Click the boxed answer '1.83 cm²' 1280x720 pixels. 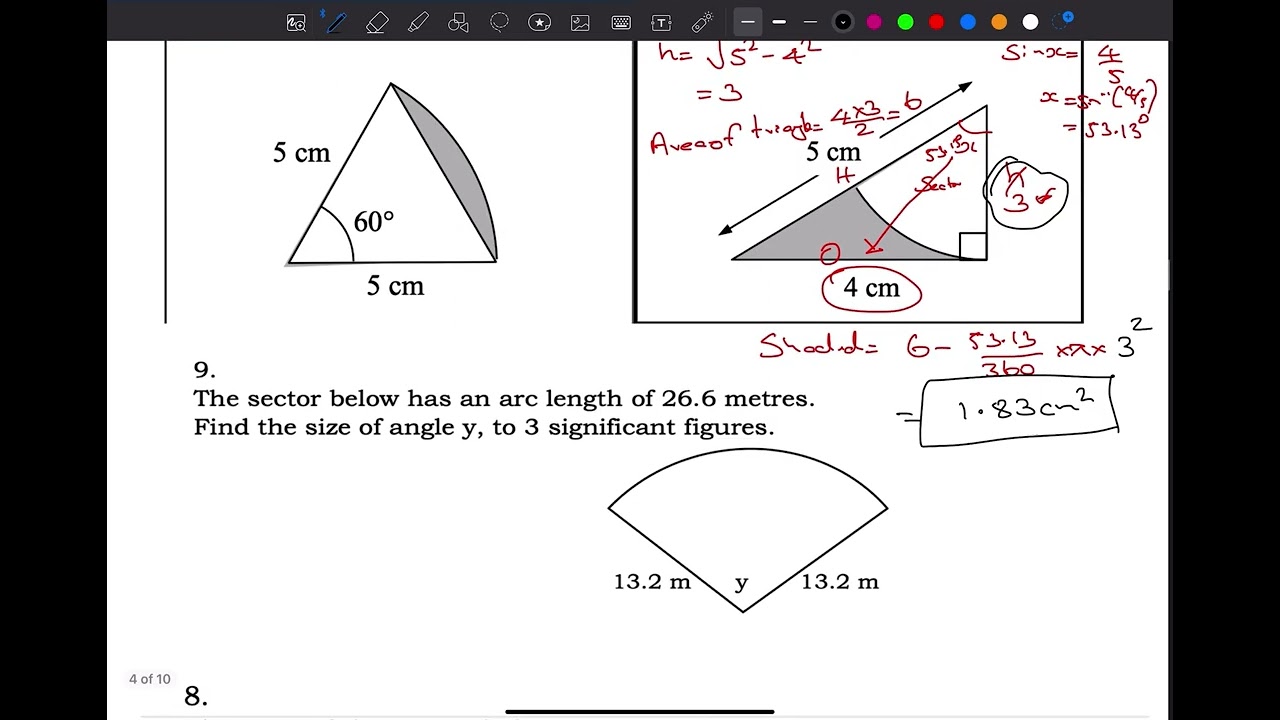pos(1019,411)
